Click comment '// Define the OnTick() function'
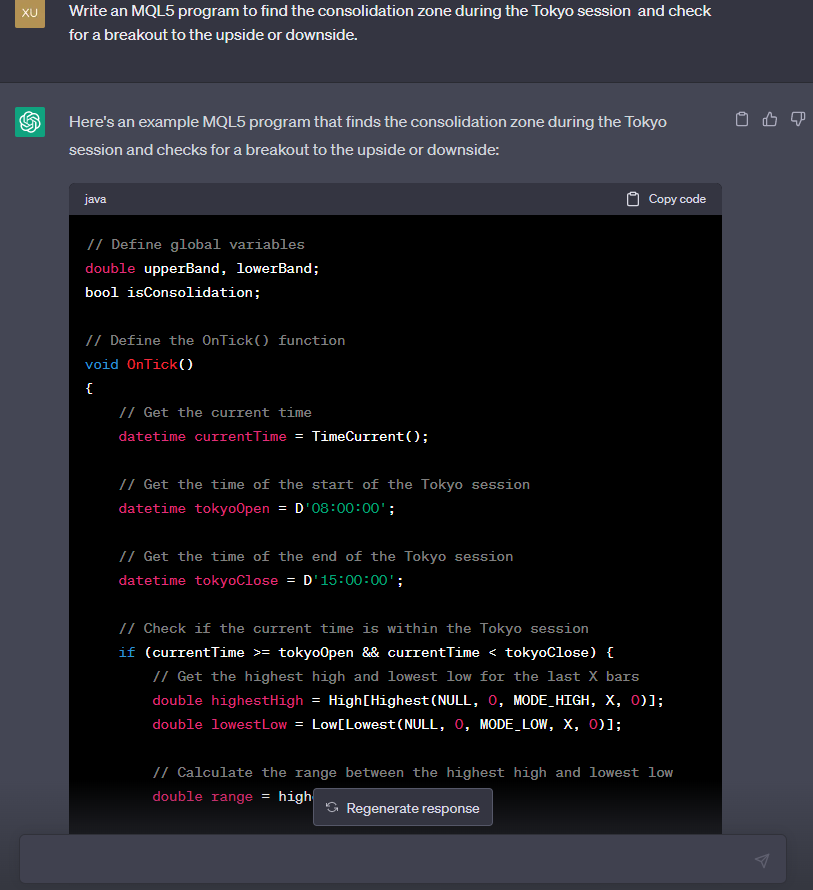813x890 pixels. tap(215, 341)
